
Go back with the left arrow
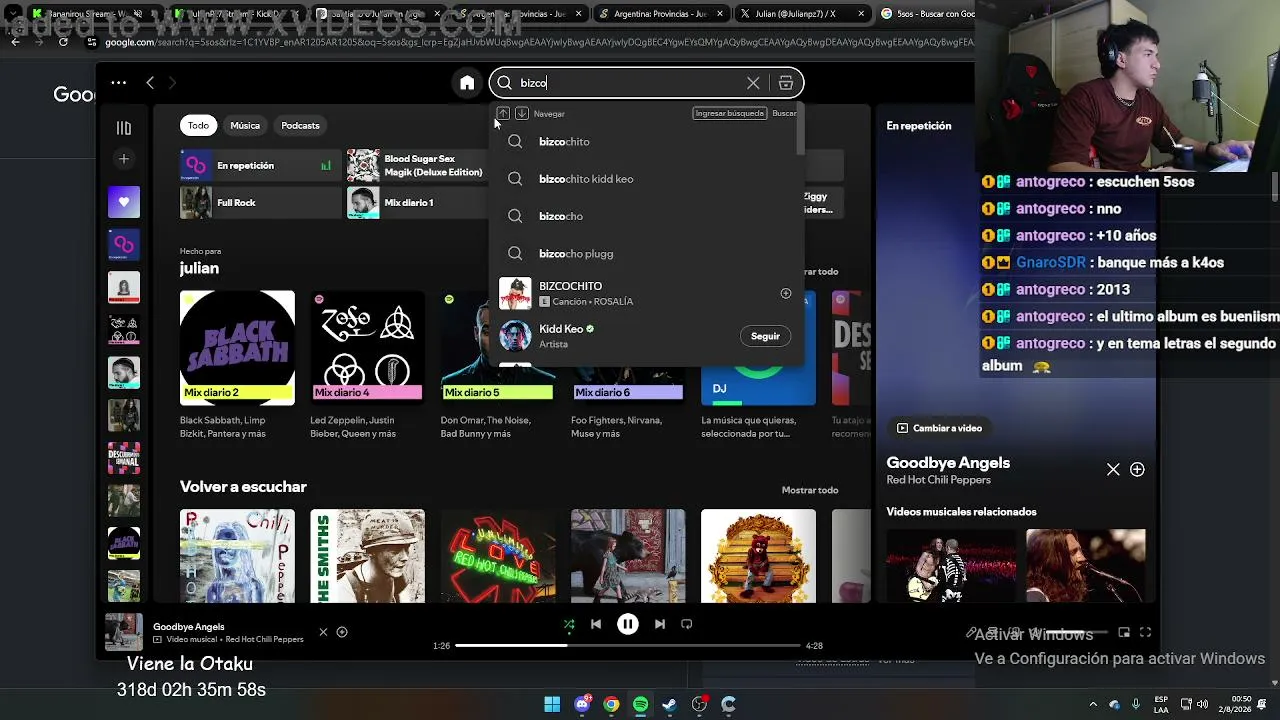coord(150,83)
